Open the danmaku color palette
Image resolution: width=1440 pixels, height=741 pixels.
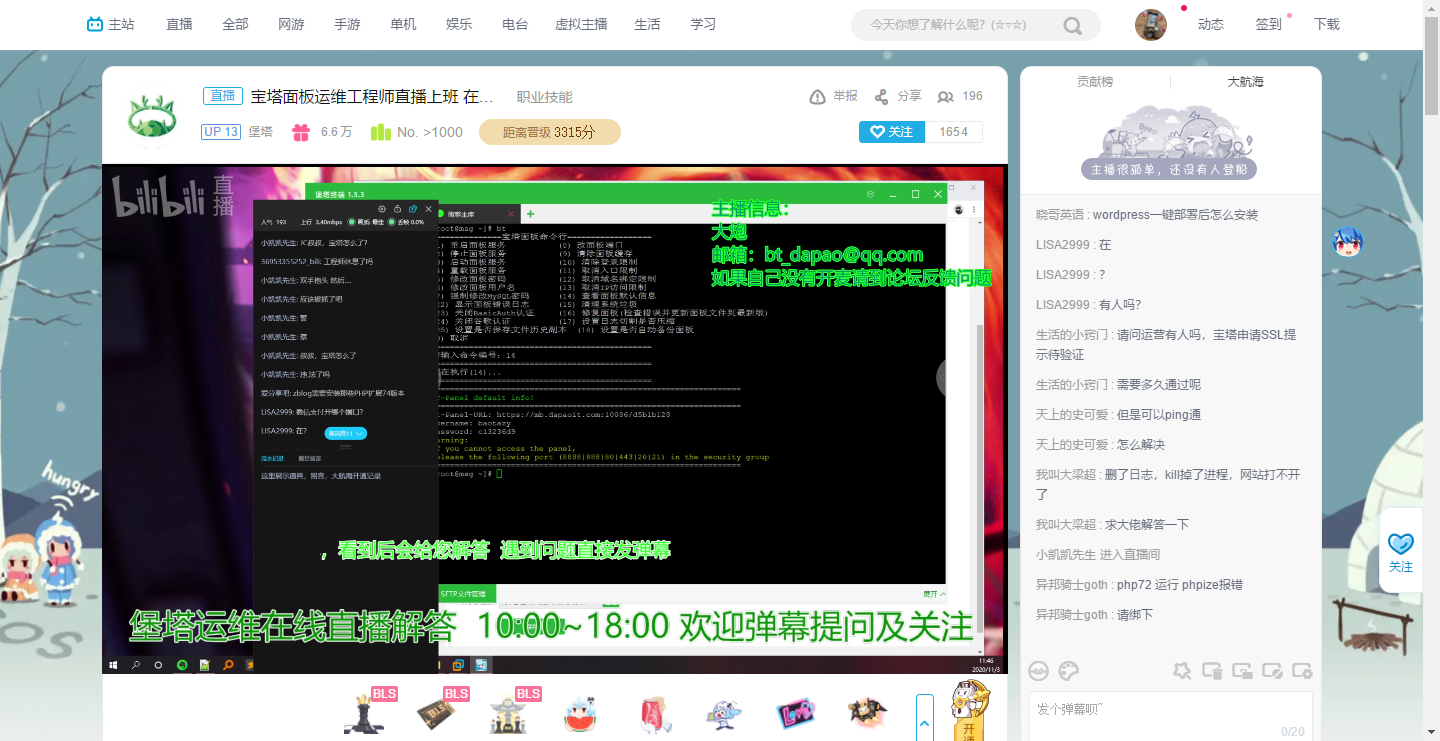[x=1069, y=671]
